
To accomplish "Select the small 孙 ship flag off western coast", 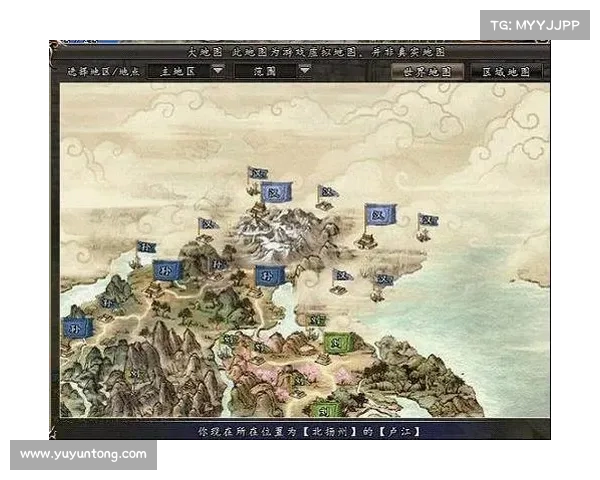I will click(x=146, y=247).
